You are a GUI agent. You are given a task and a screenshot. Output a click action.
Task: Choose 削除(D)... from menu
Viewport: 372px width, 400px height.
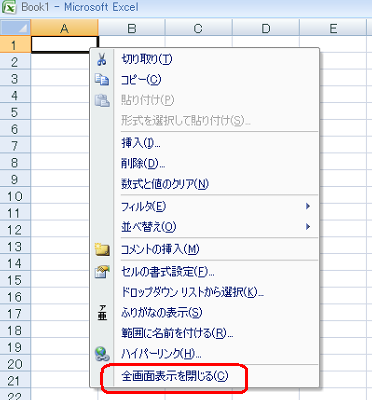pyautogui.click(x=204, y=163)
